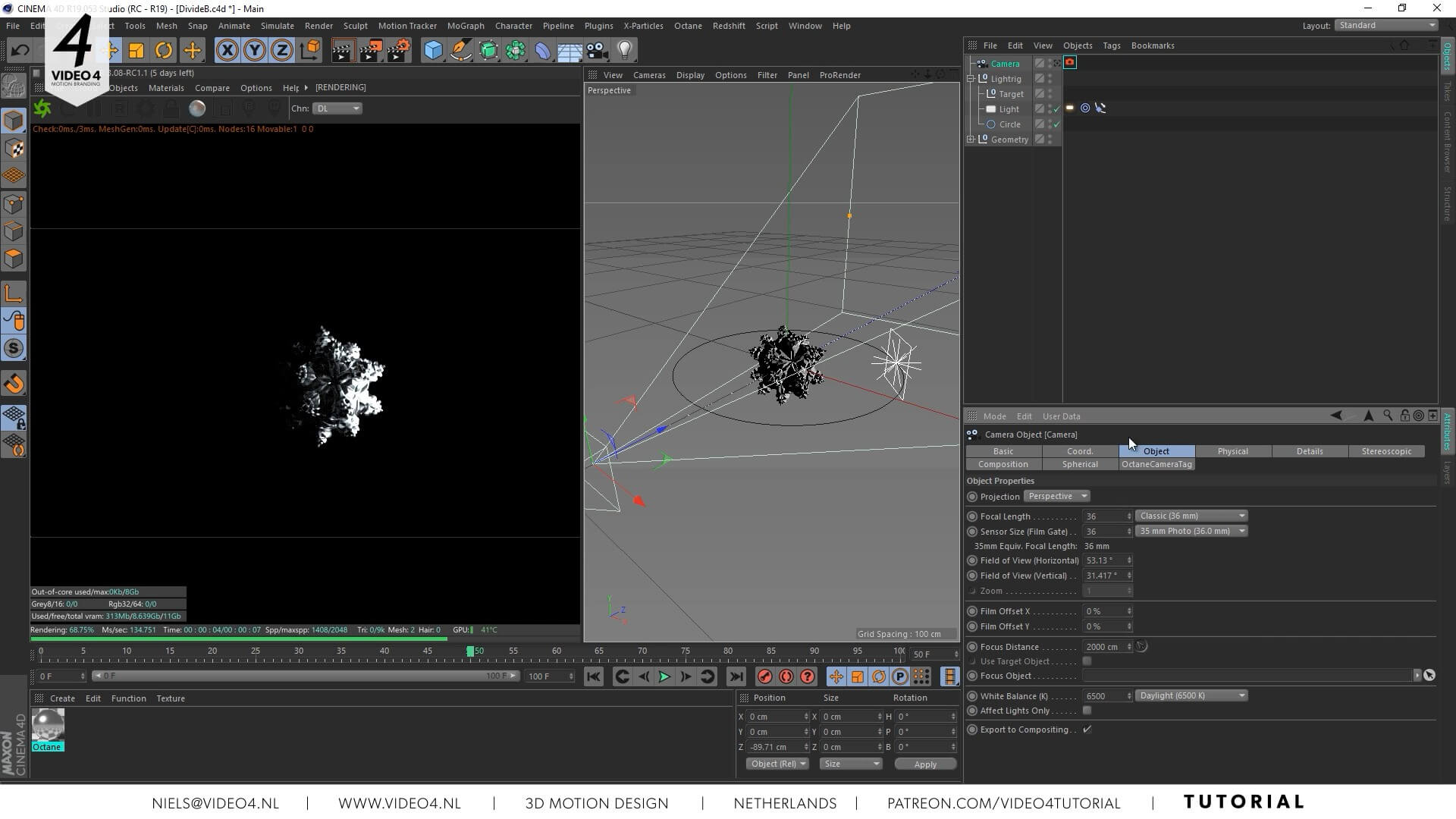Click the Record Active Objects keyframe button
The image size is (1456, 819).
coord(764,676)
